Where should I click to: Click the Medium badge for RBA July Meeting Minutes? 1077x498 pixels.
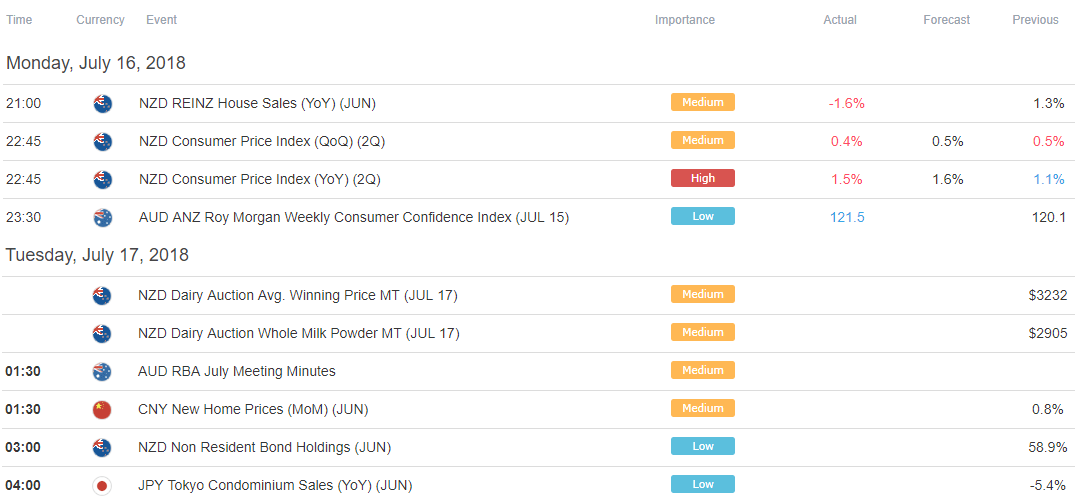tap(703, 370)
